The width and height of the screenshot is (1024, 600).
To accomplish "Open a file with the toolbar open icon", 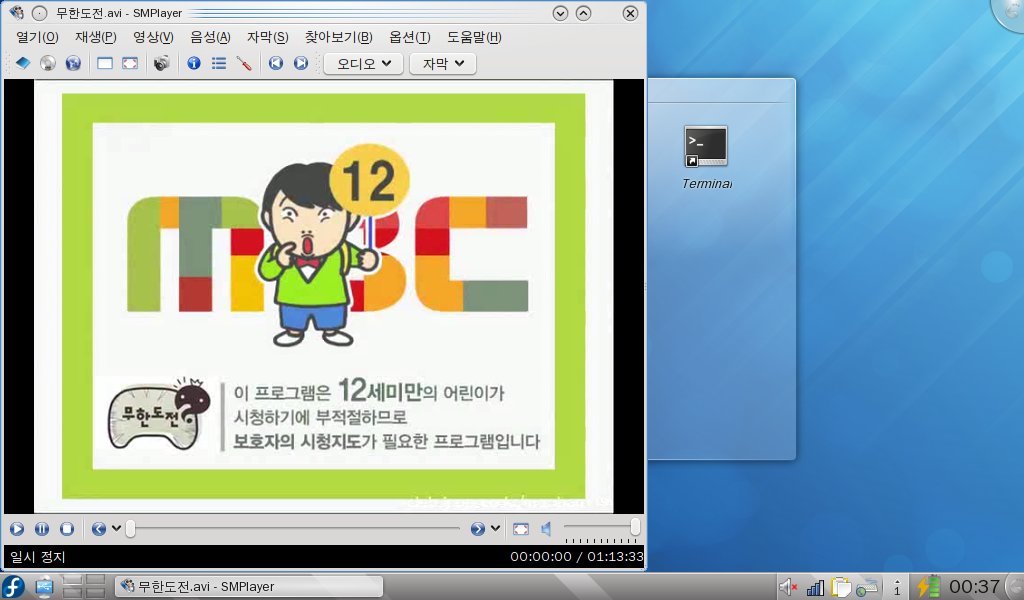I will point(23,63).
